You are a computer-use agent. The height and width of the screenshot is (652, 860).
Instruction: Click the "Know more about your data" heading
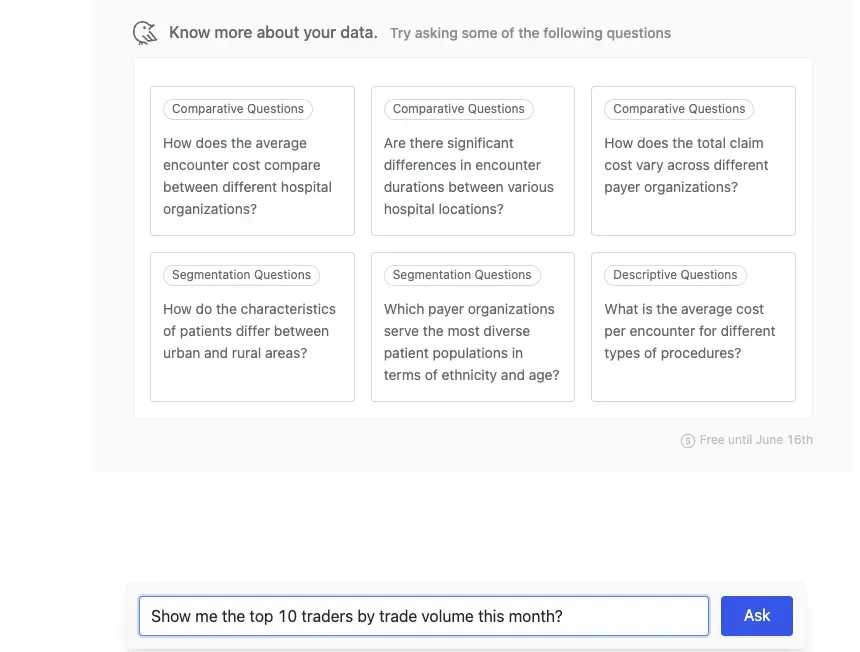[x=273, y=33]
